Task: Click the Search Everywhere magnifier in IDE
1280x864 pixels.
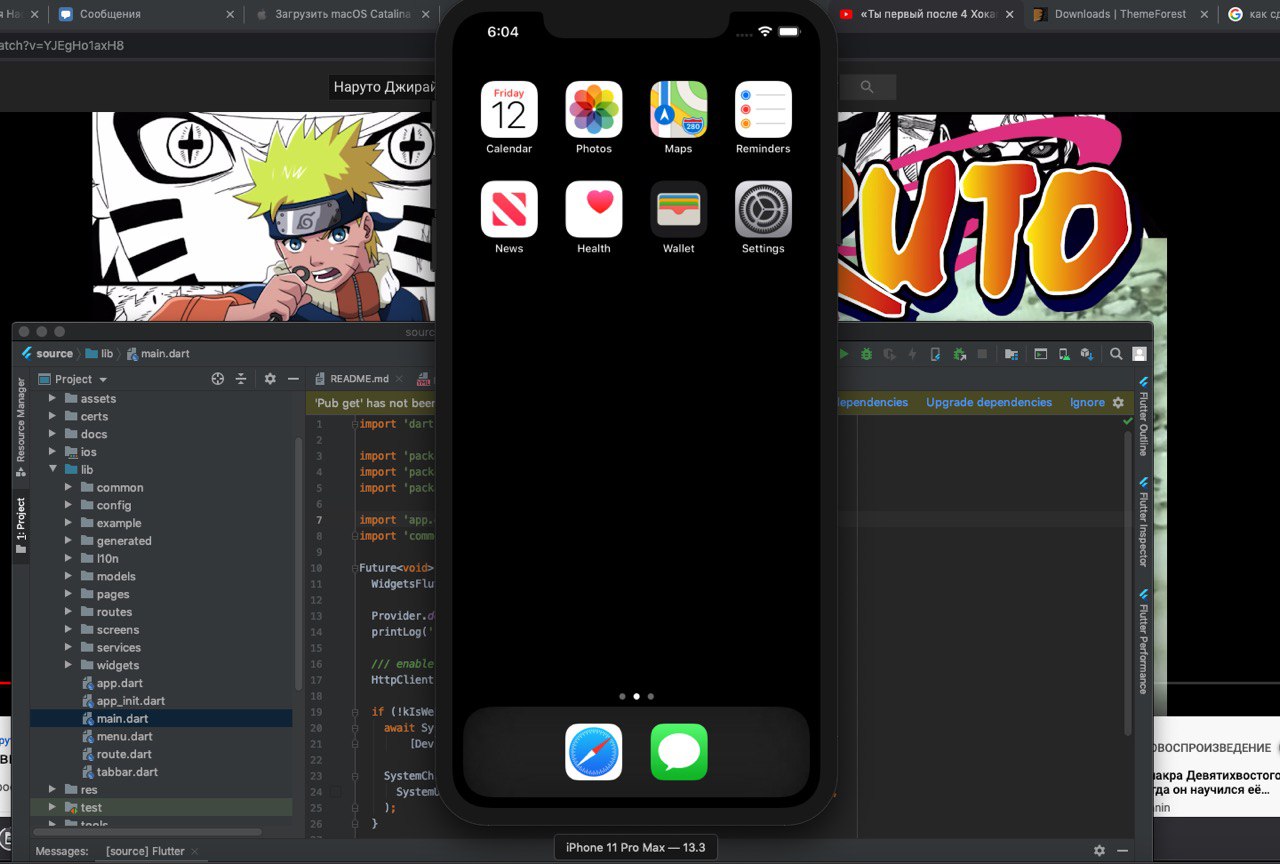Action: point(1116,354)
